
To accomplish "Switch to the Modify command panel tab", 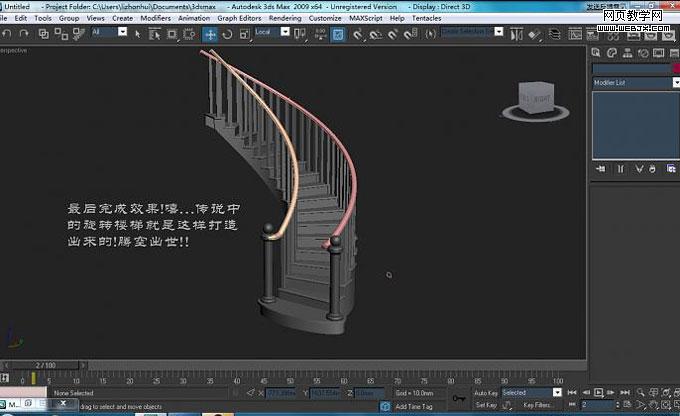I will pyautogui.click(x=612, y=53).
